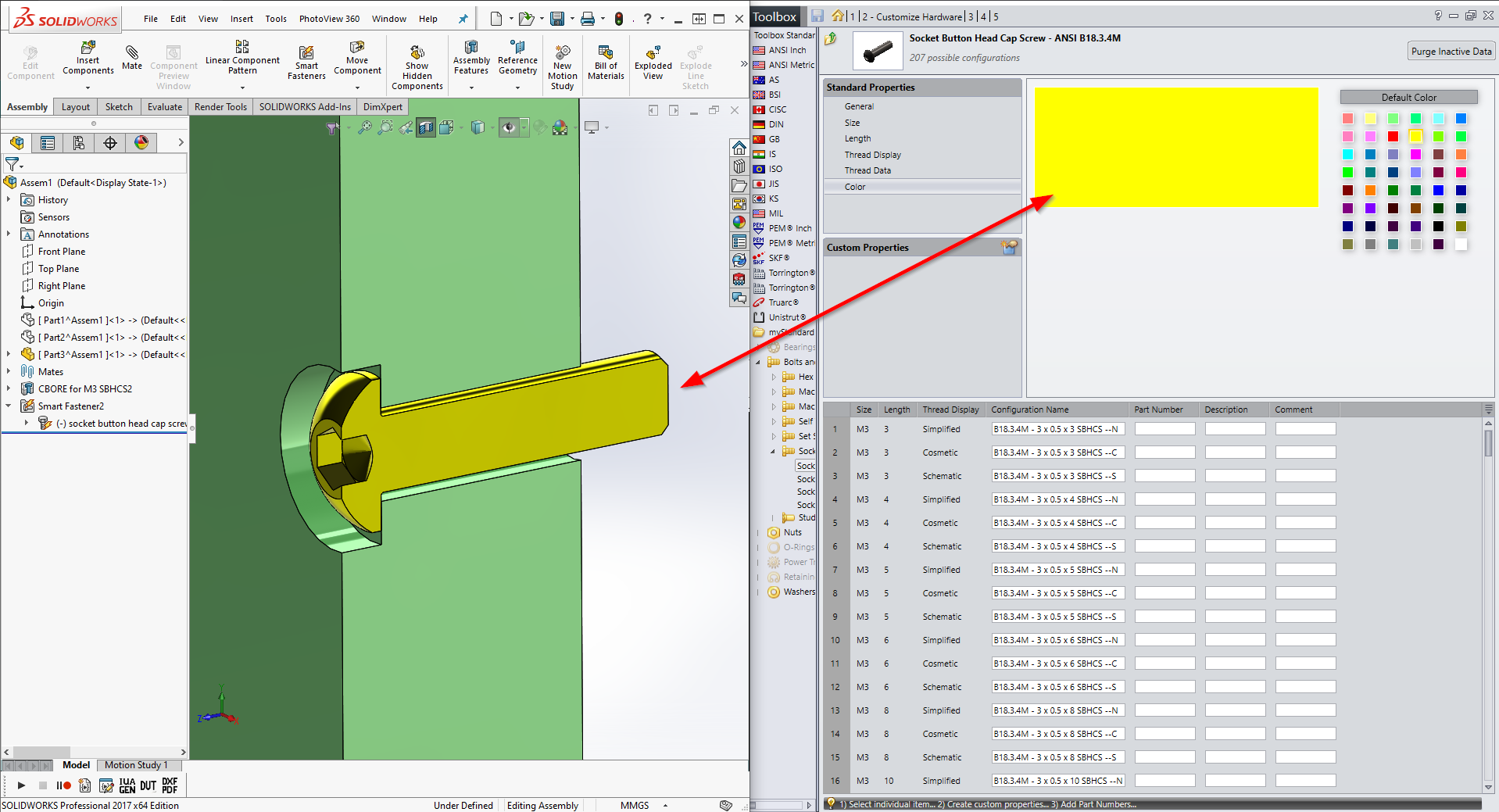This screenshot has height=812, width=1499.
Task: Switch to SOLIDWORKS Add-Ins tab
Action: coord(305,107)
